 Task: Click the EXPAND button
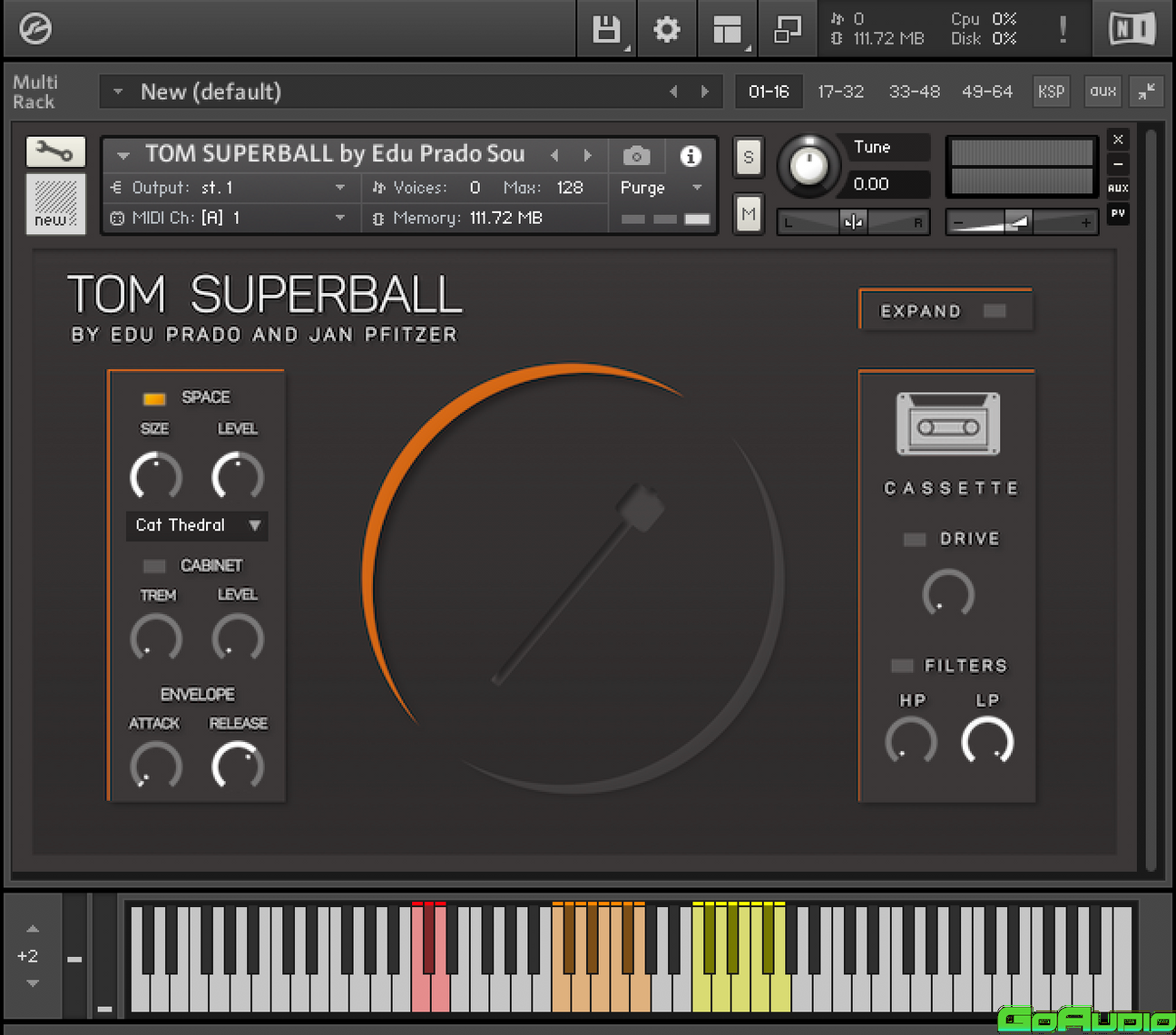click(945, 311)
